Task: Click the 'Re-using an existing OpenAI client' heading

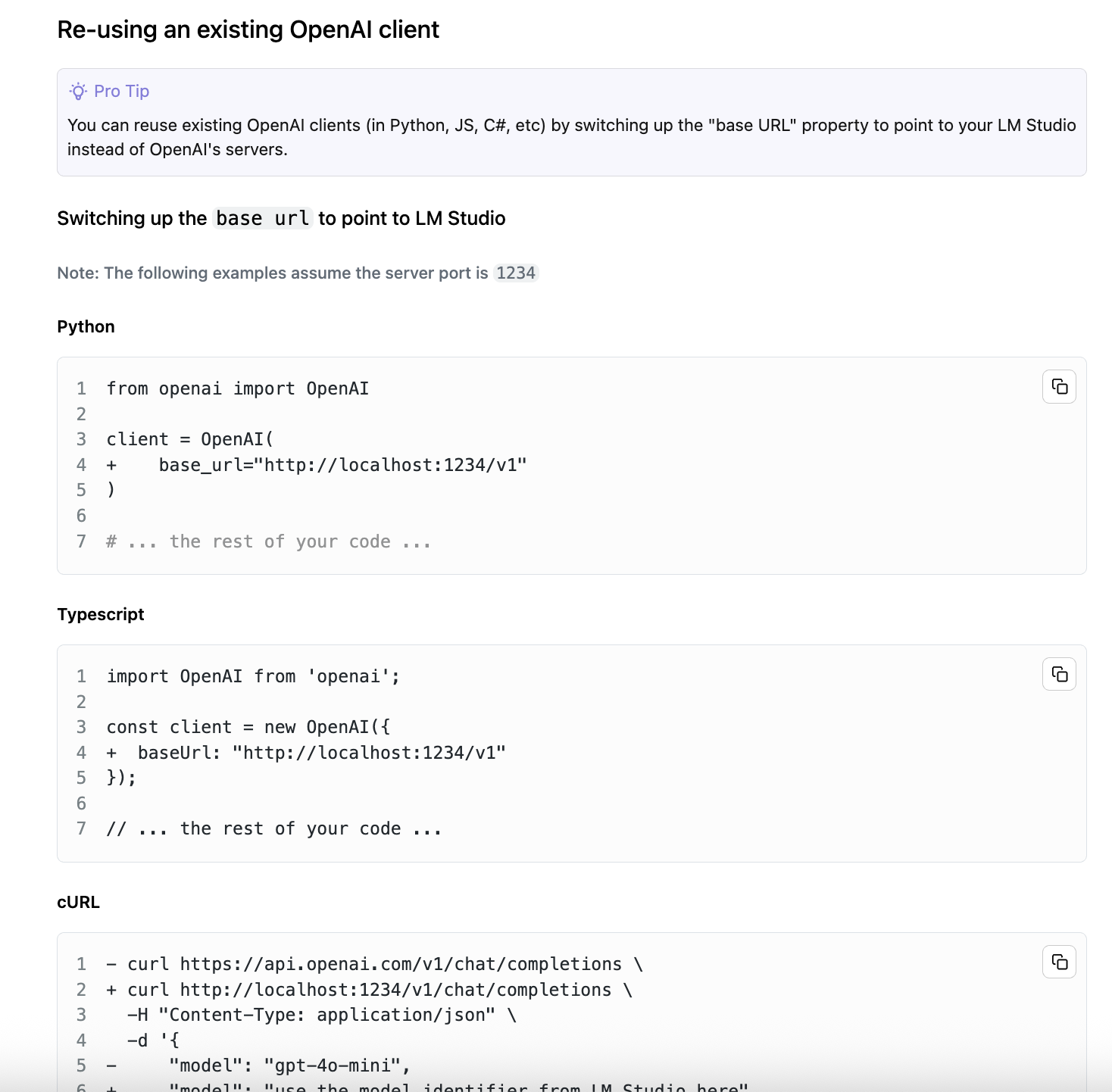Action: click(248, 30)
